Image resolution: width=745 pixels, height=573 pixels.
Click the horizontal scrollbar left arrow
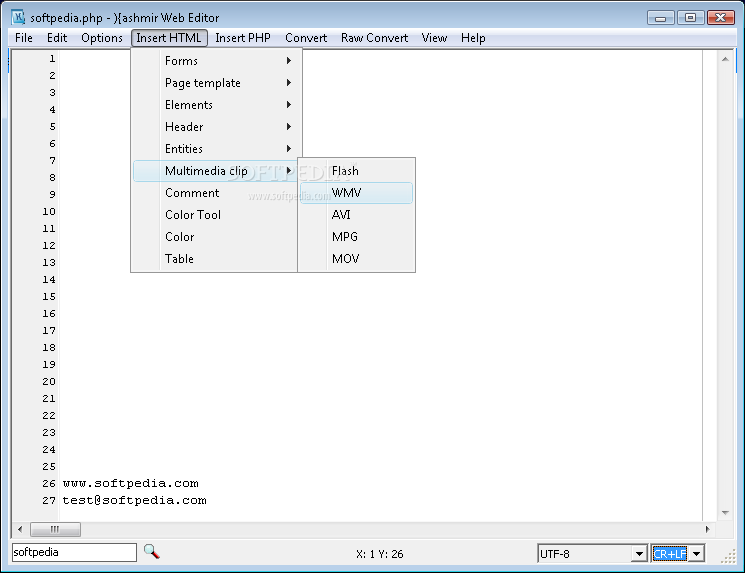pyautogui.click(x=20, y=529)
